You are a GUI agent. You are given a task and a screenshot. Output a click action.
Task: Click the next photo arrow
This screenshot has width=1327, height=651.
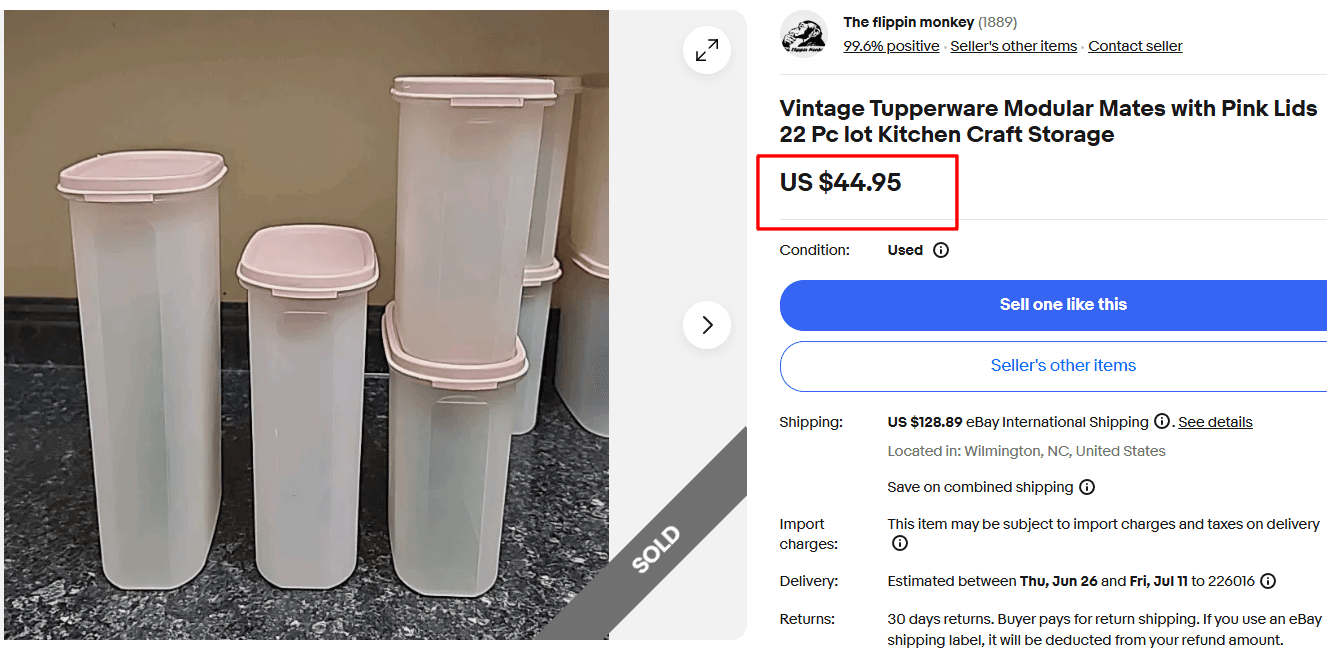click(x=707, y=325)
